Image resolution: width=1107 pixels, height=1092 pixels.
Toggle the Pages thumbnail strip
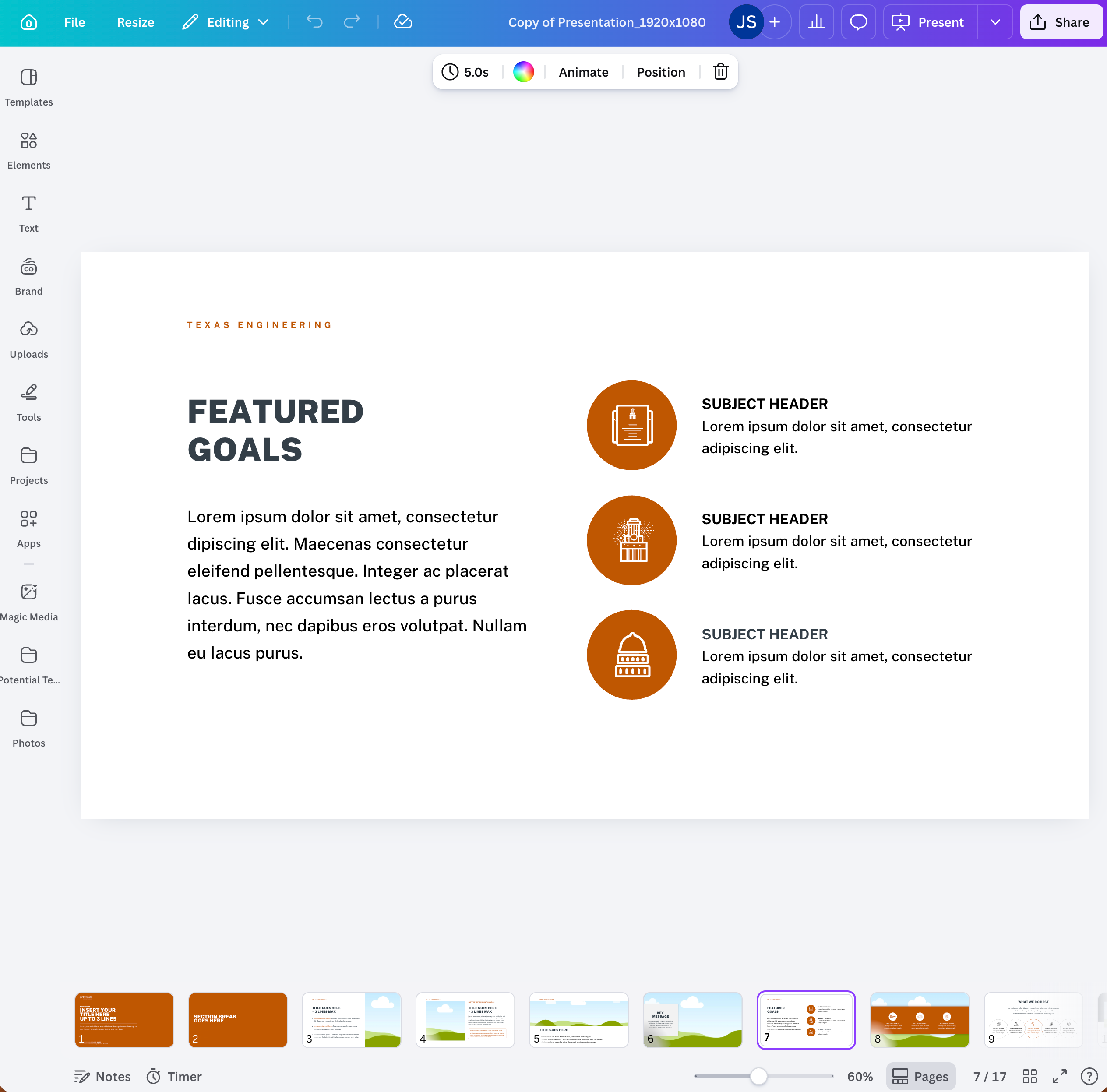920,1077
